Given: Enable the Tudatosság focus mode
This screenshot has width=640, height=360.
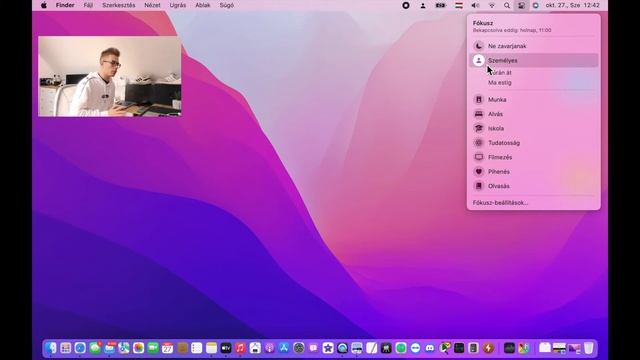Looking at the screenshot, I should pyautogui.click(x=533, y=143).
